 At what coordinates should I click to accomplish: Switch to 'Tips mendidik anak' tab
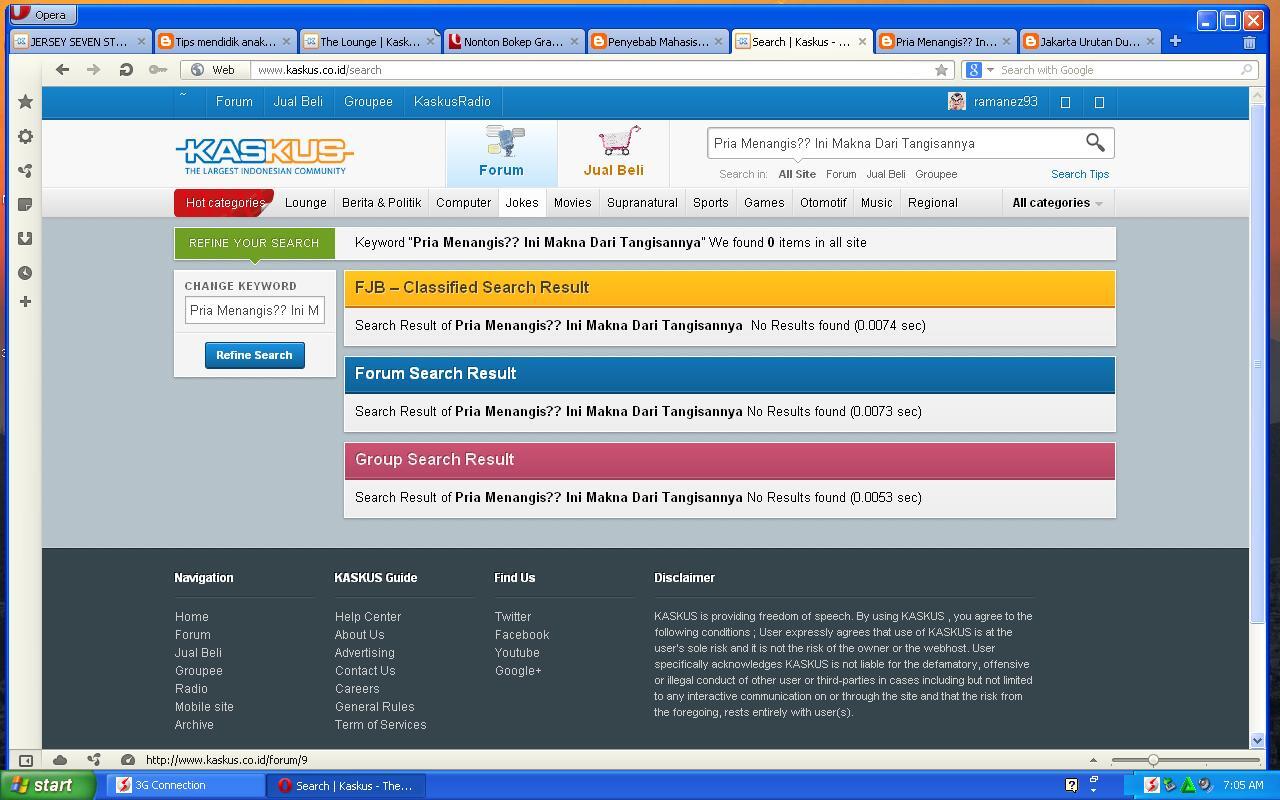click(x=225, y=42)
